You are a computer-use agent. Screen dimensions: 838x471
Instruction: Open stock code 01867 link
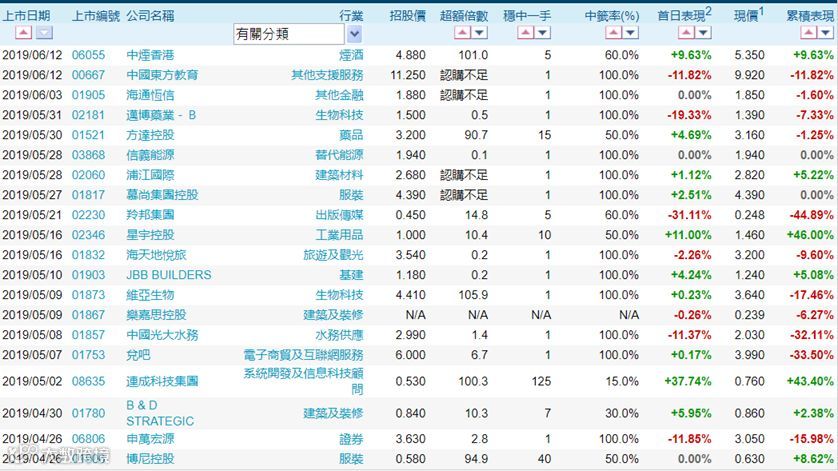pos(88,315)
